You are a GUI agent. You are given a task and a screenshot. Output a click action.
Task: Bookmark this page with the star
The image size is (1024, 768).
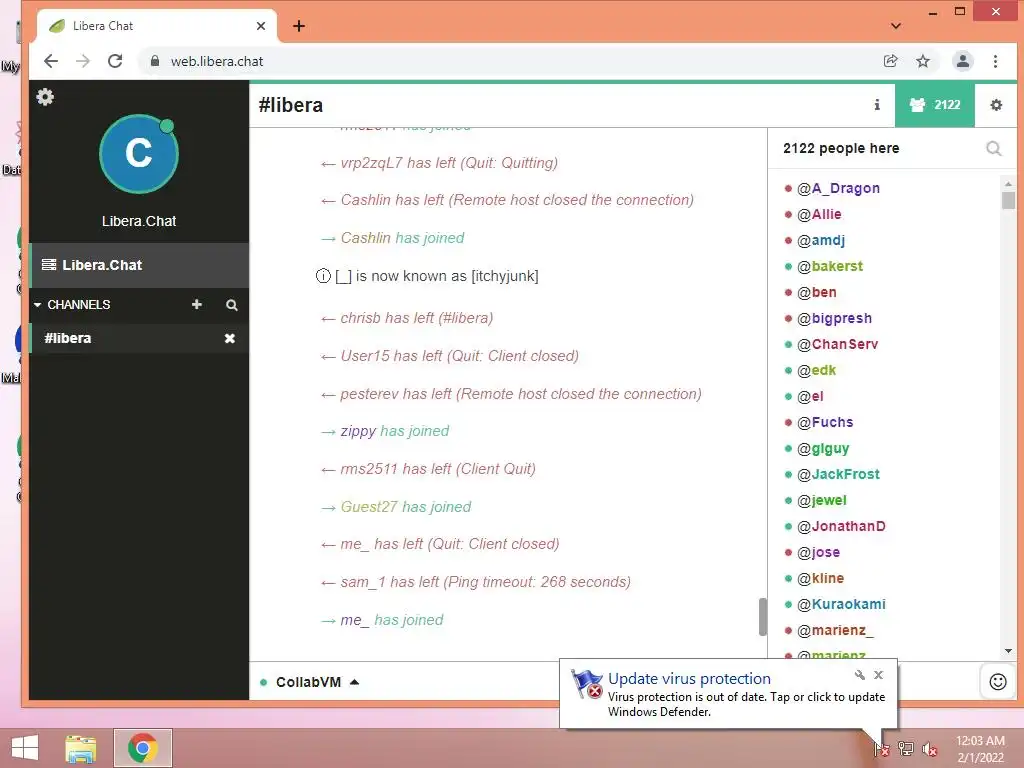[923, 61]
